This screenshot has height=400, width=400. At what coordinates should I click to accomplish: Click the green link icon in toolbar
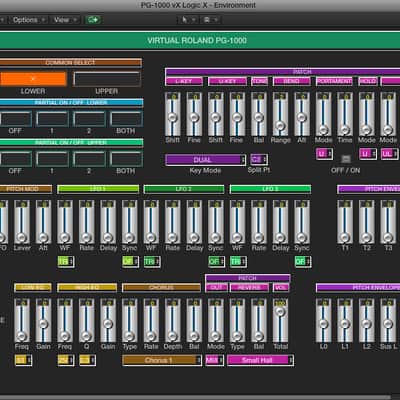(x=93, y=20)
